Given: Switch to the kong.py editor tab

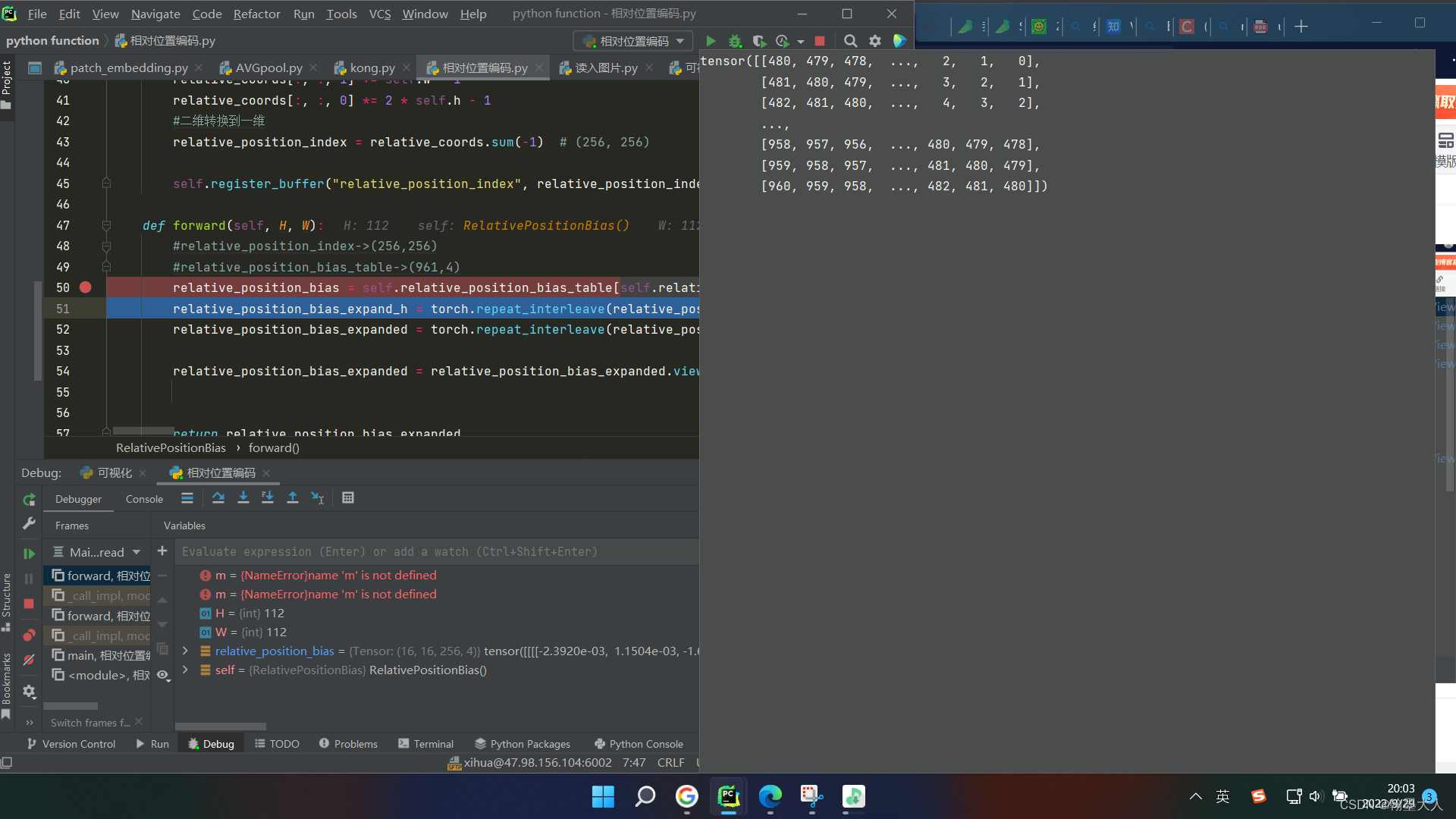Looking at the screenshot, I should (372, 68).
